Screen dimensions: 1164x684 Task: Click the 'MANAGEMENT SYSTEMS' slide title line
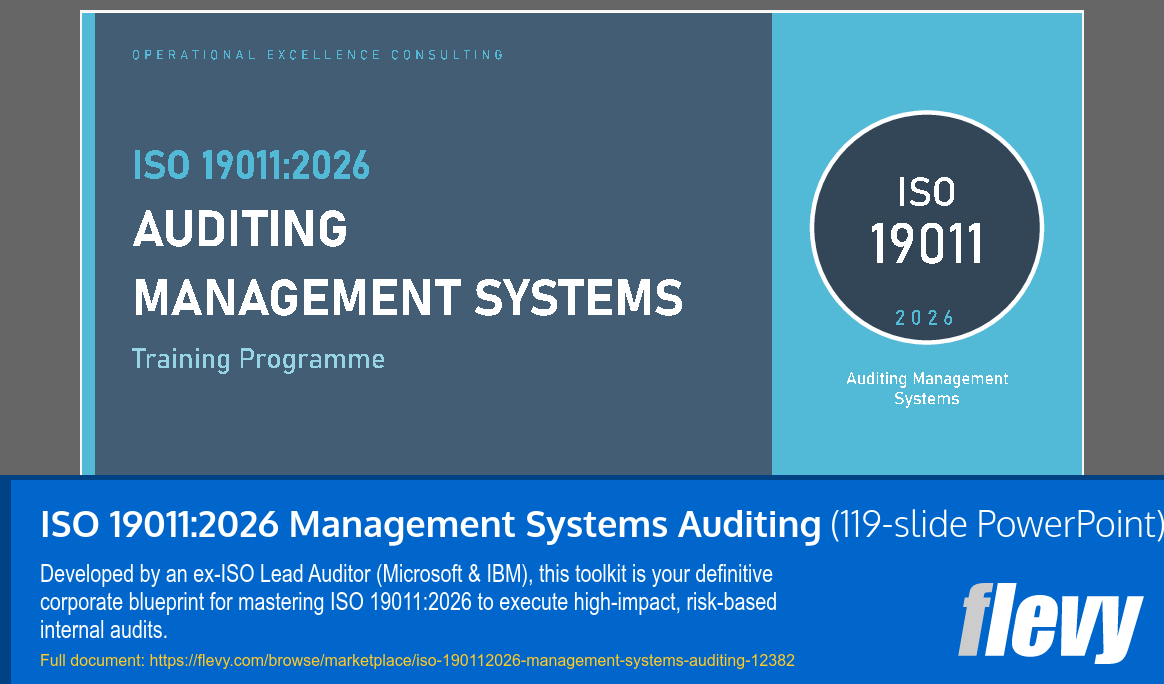pyautogui.click(x=408, y=298)
